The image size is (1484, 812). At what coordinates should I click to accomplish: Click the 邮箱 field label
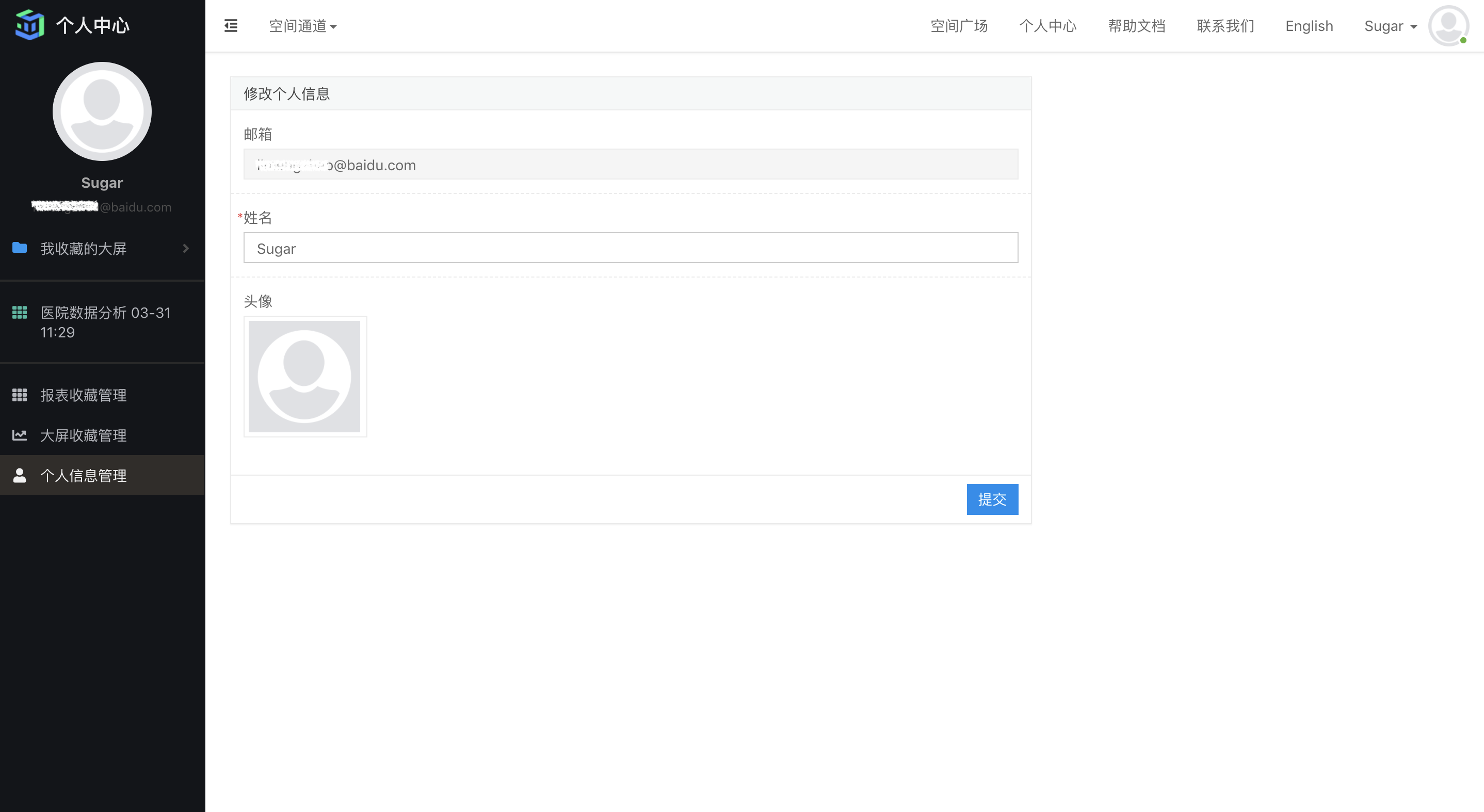[257, 134]
